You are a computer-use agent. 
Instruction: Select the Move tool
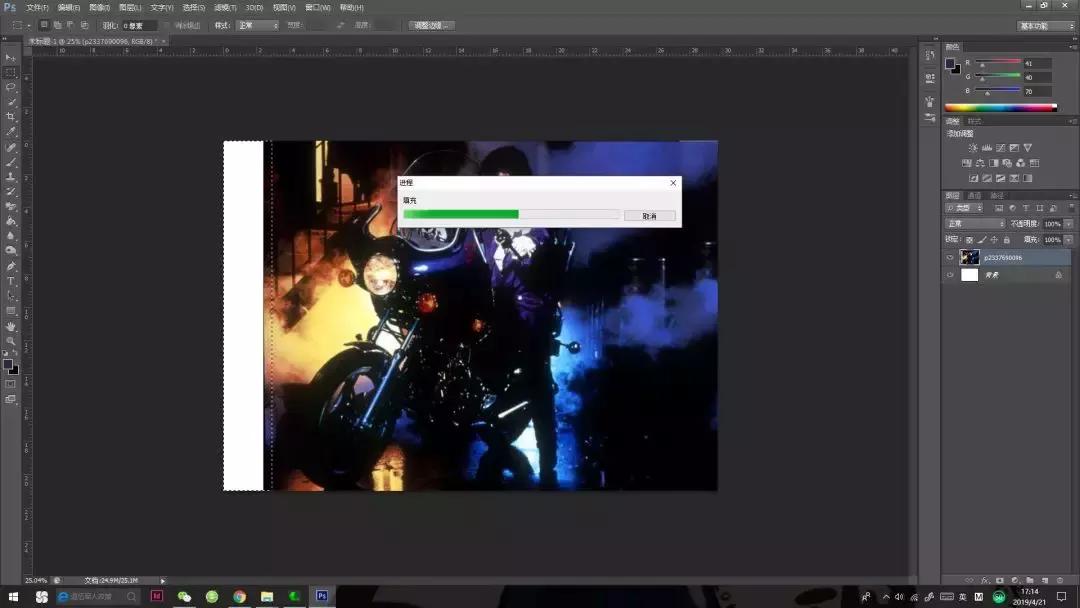11,57
